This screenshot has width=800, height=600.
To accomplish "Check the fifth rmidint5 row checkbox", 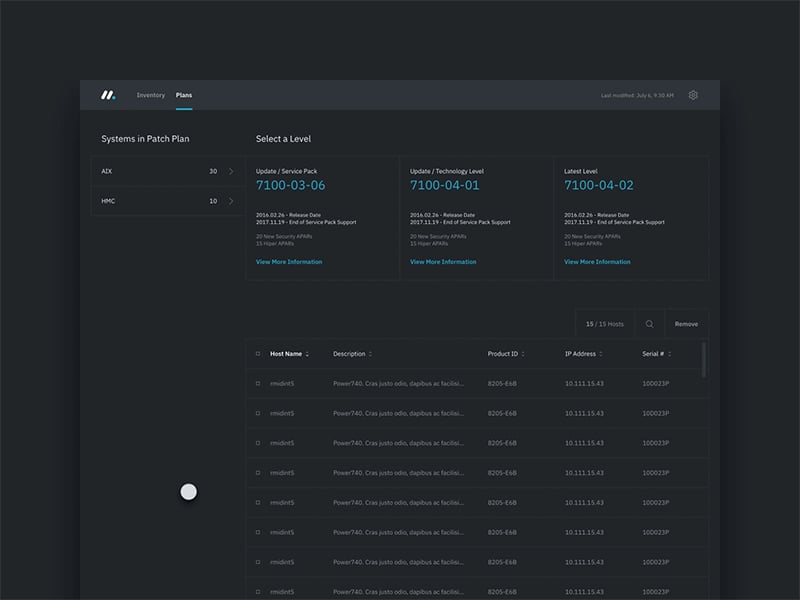I will click(258, 503).
